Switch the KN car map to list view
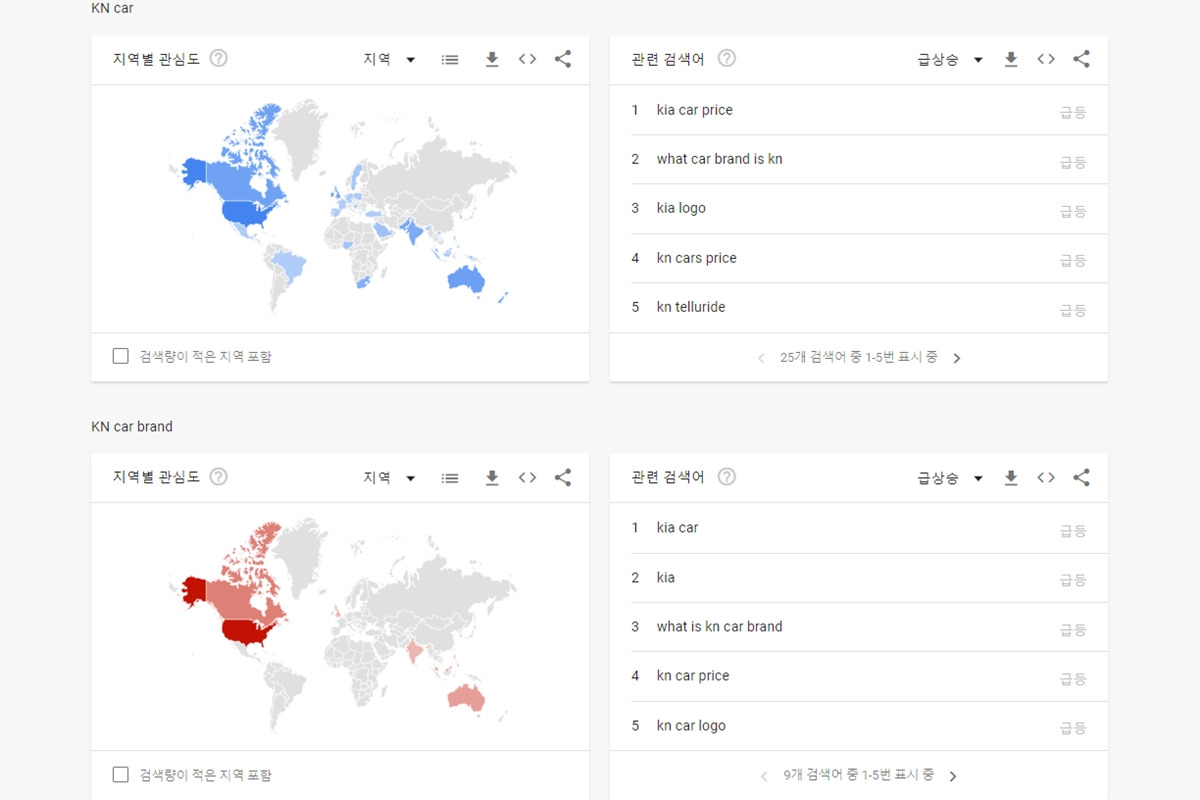 [450, 59]
